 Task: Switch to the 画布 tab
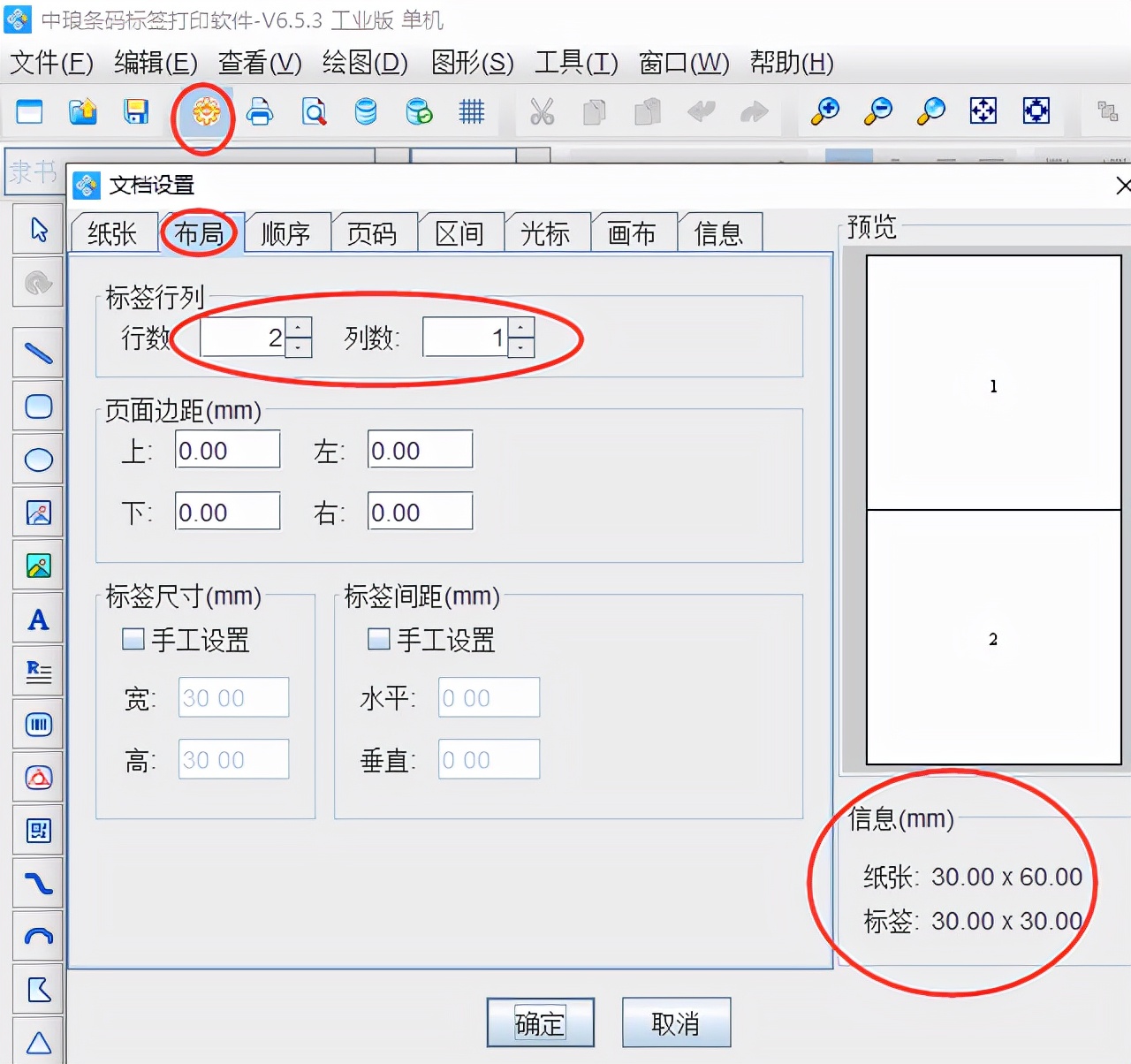(633, 233)
